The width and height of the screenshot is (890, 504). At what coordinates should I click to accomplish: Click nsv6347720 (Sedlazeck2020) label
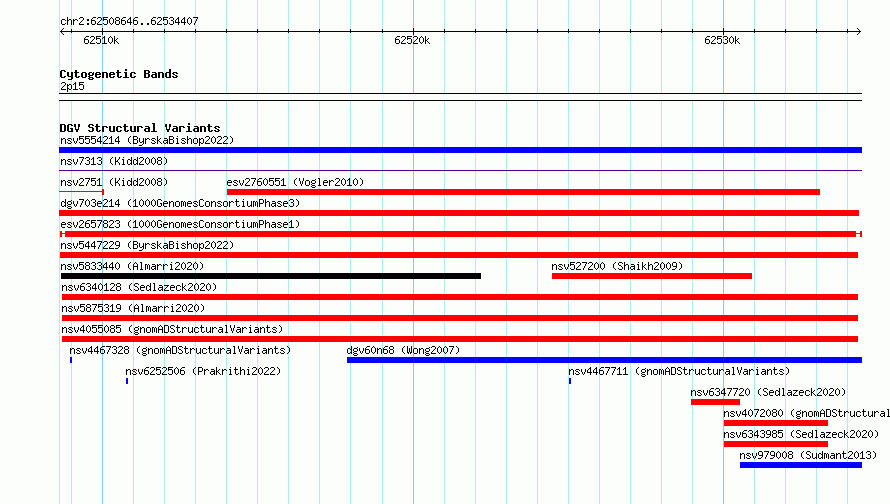tap(768, 392)
